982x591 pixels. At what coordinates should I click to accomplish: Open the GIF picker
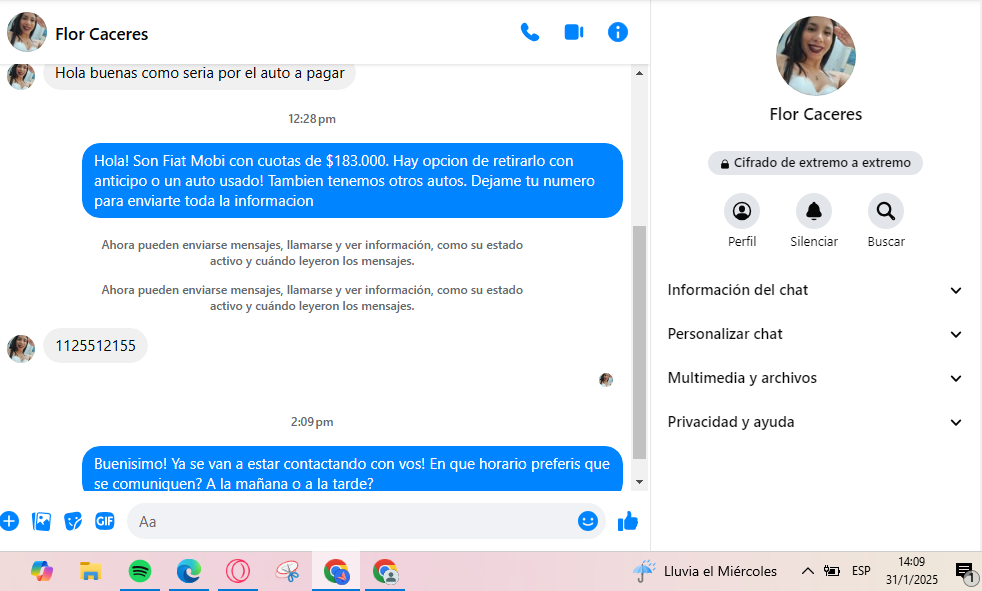click(x=105, y=521)
